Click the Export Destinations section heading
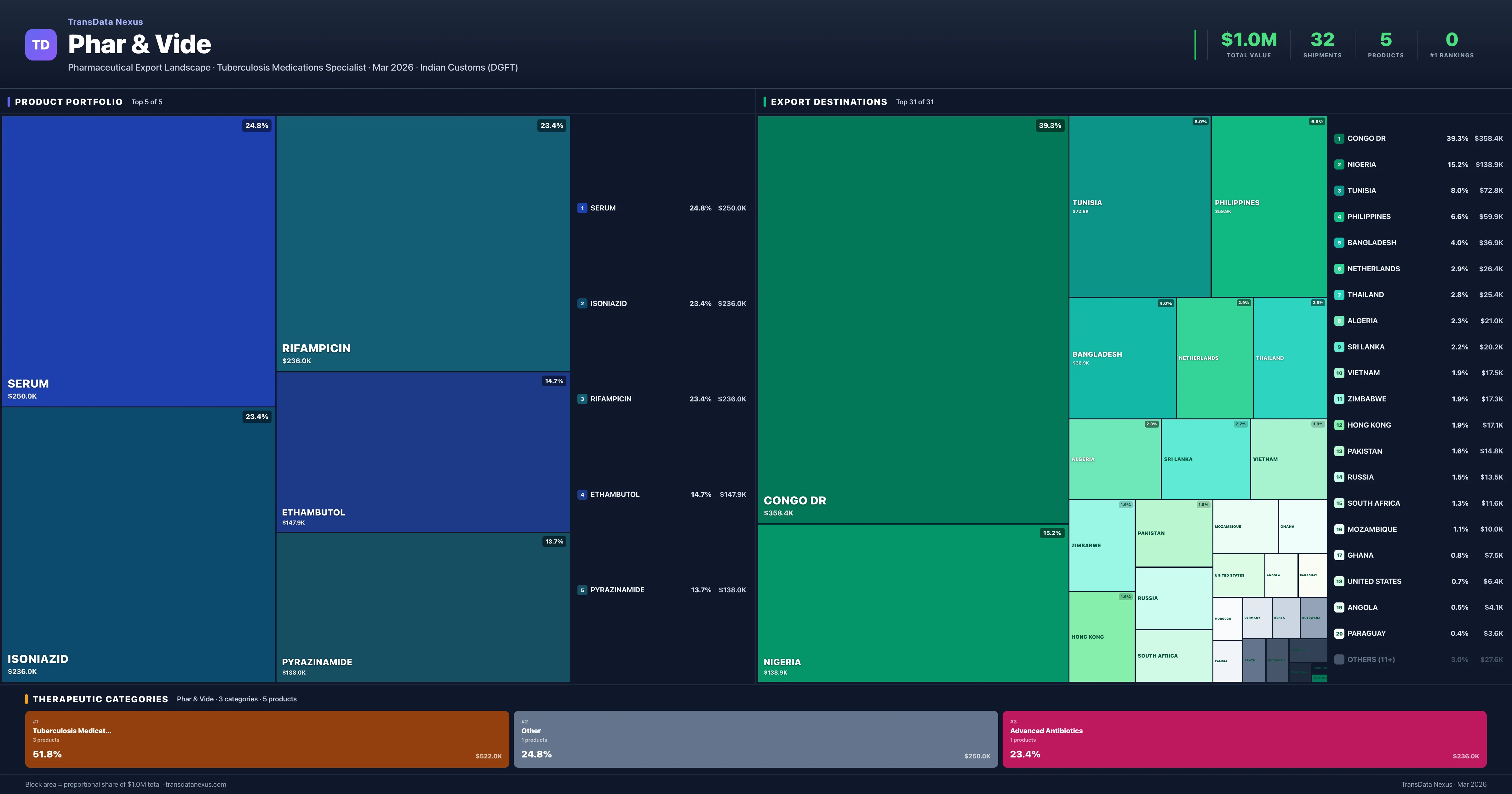1512x794 pixels. (x=828, y=101)
